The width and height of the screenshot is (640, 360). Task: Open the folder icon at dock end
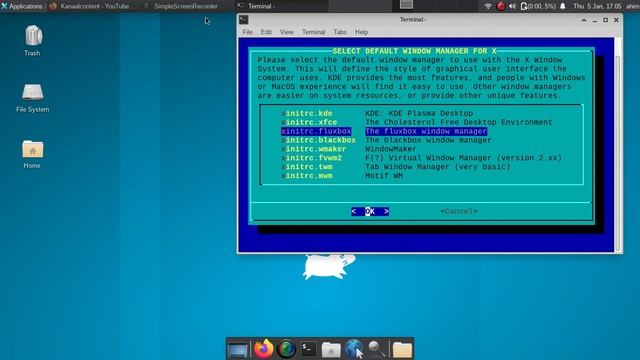point(402,350)
